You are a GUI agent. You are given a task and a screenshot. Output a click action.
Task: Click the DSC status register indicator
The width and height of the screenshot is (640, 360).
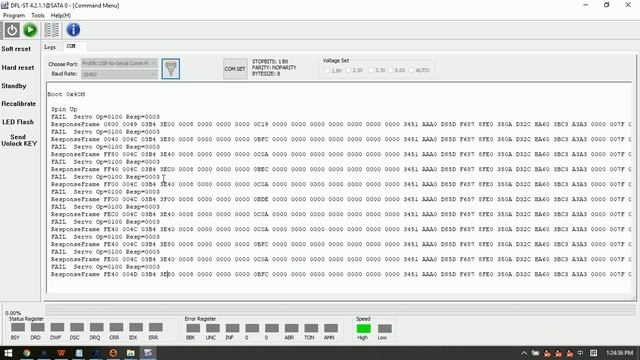pos(77,327)
